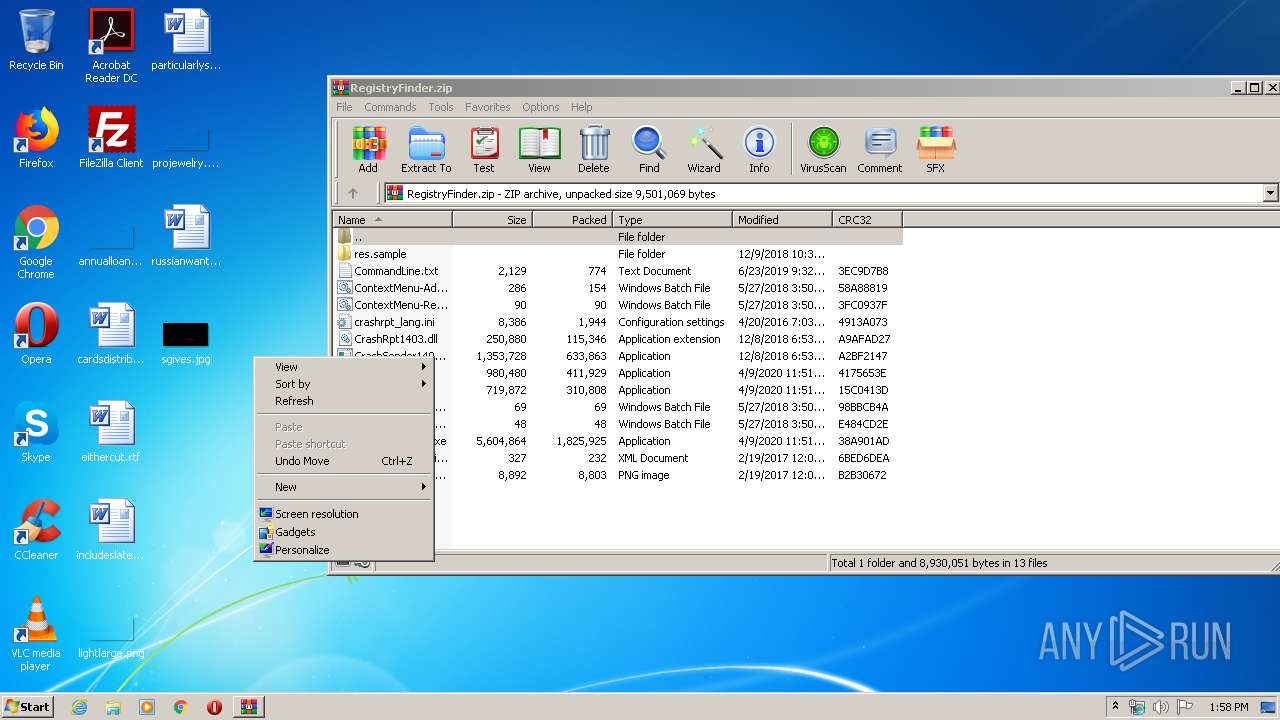The height and width of the screenshot is (720, 1280).
Task: Sort file list by Modified column
Action: [783, 220]
